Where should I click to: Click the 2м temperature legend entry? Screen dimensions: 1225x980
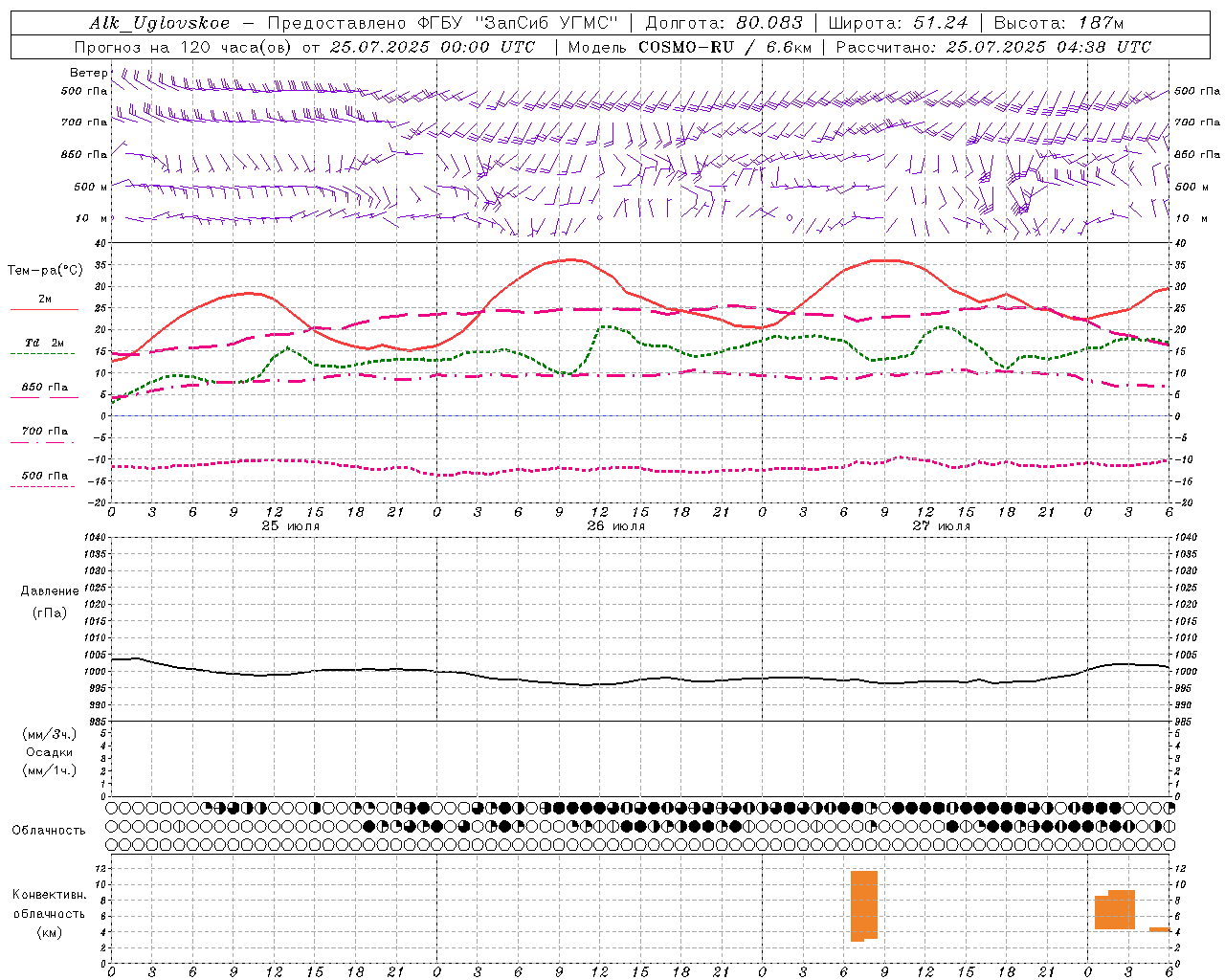click(45, 300)
